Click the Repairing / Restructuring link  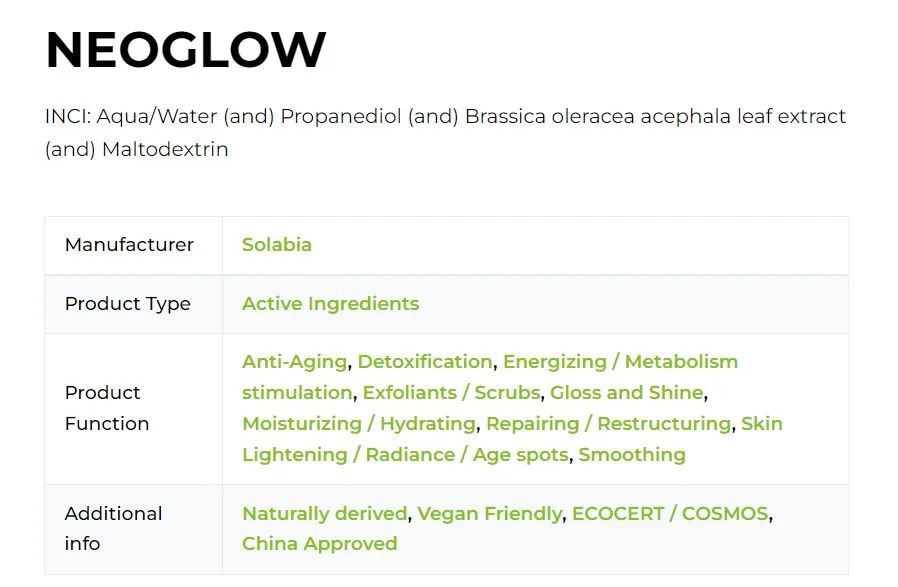[x=608, y=424]
